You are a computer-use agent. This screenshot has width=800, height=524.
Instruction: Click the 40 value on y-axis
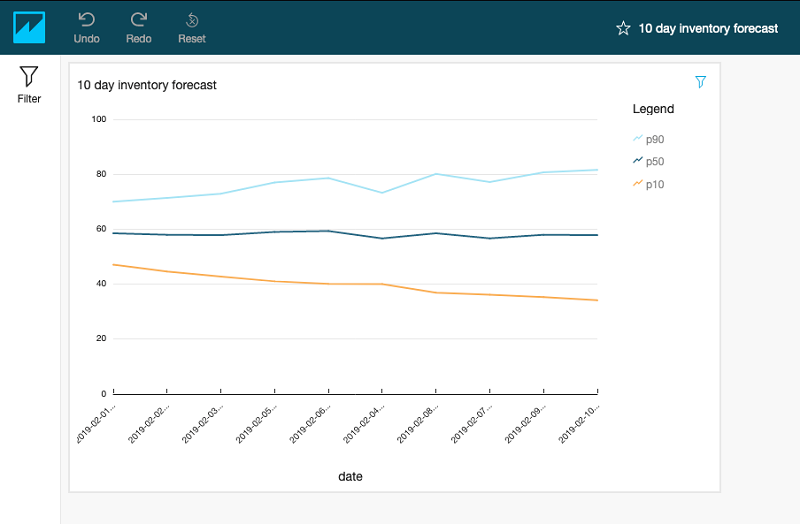(101, 284)
